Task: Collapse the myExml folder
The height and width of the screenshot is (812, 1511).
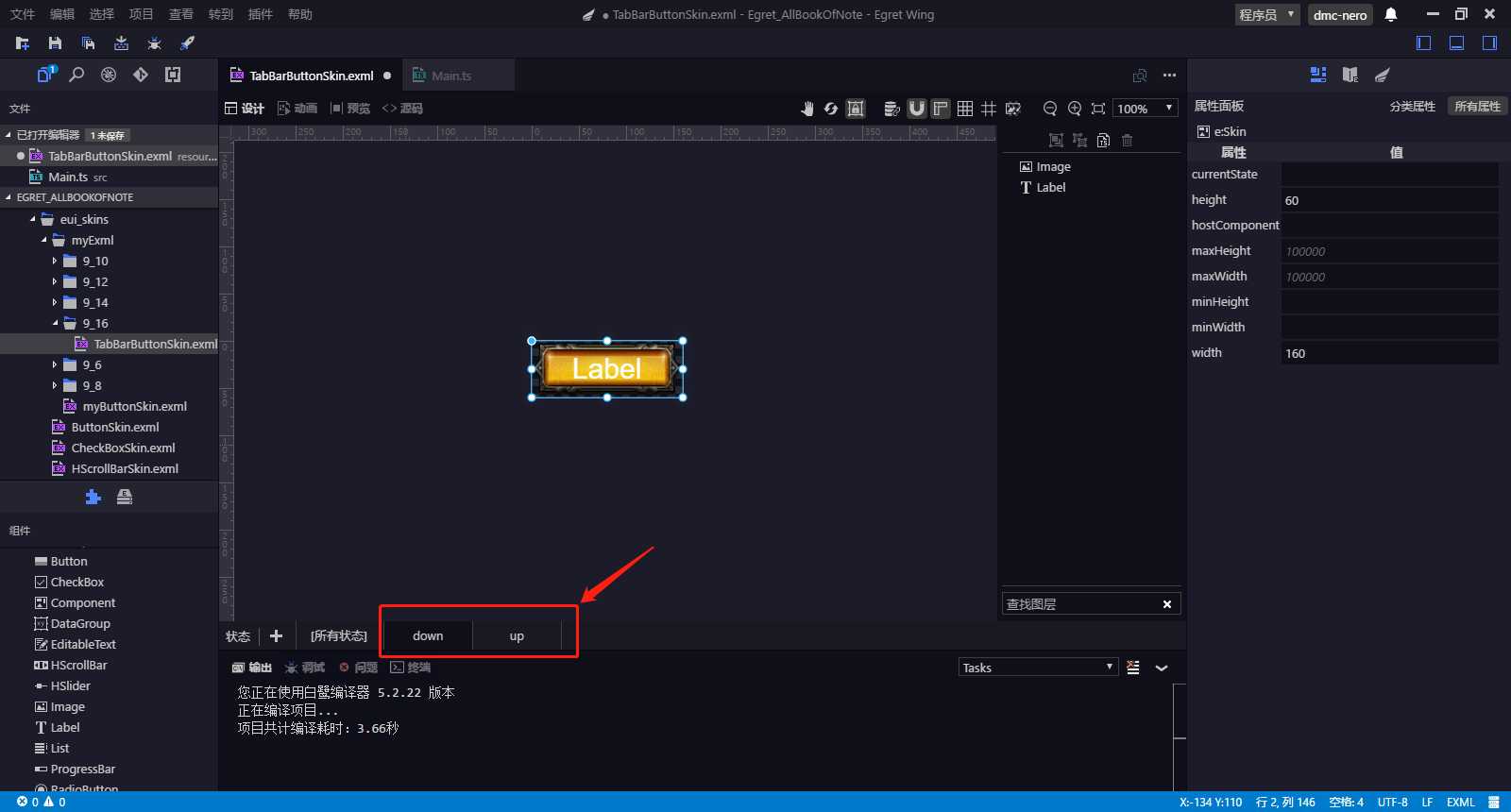Action: pyautogui.click(x=43, y=240)
